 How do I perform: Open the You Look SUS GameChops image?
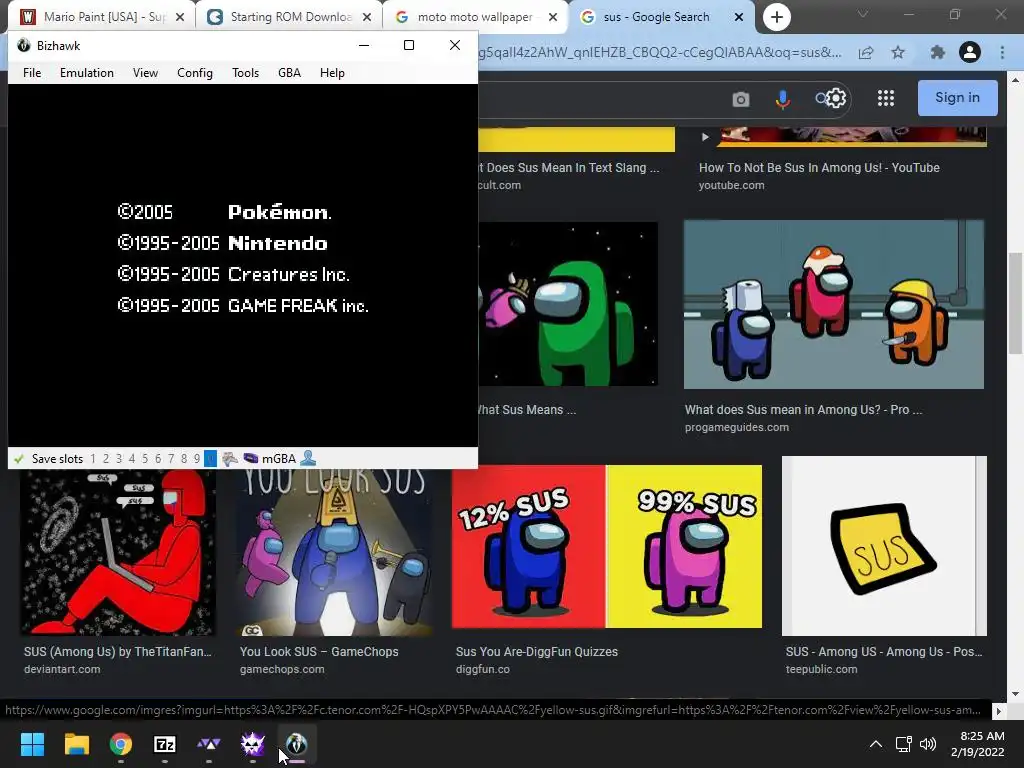click(336, 552)
